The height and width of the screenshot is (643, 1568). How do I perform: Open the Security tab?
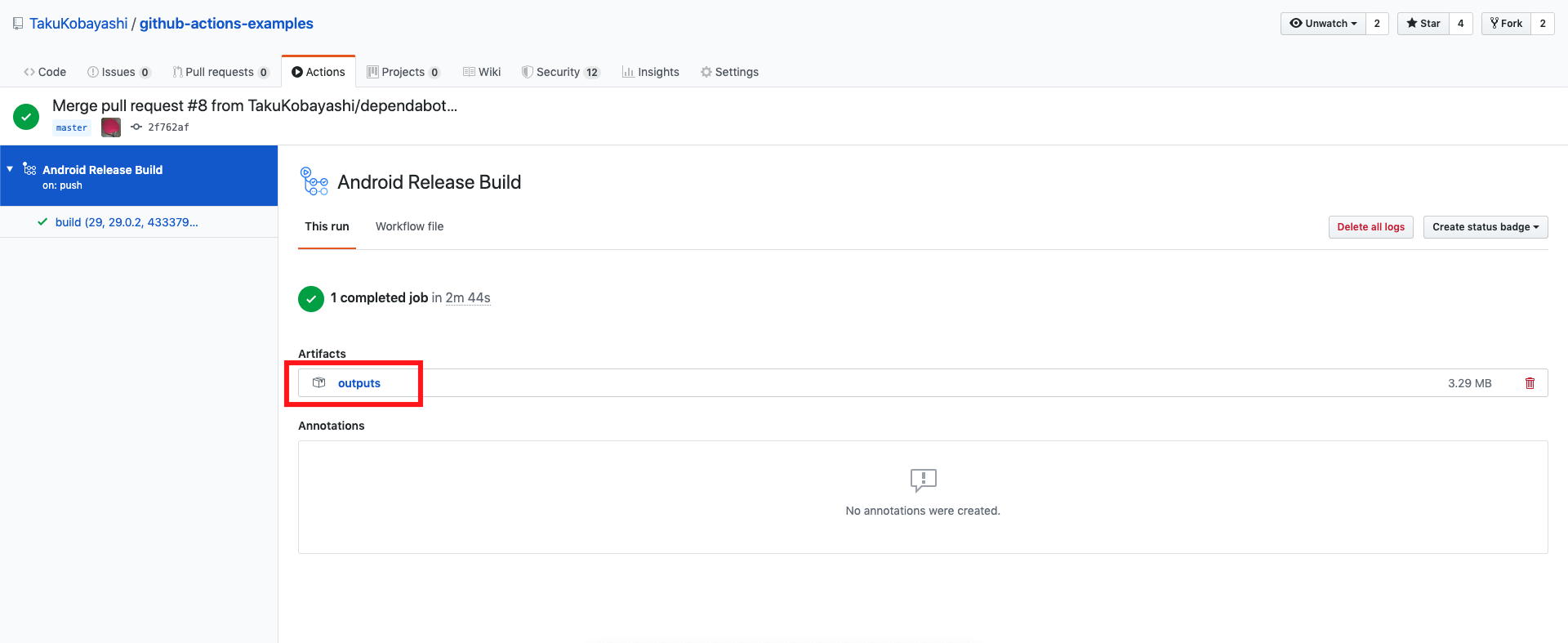click(x=560, y=72)
